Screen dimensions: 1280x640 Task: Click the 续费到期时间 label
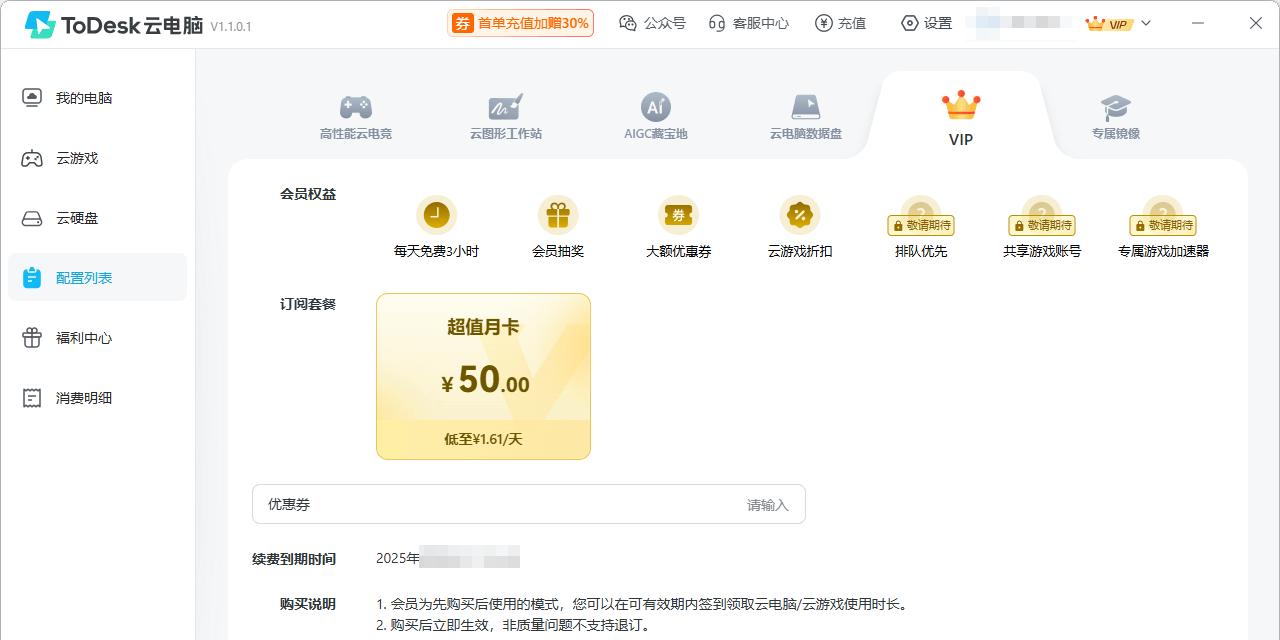coord(294,559)
